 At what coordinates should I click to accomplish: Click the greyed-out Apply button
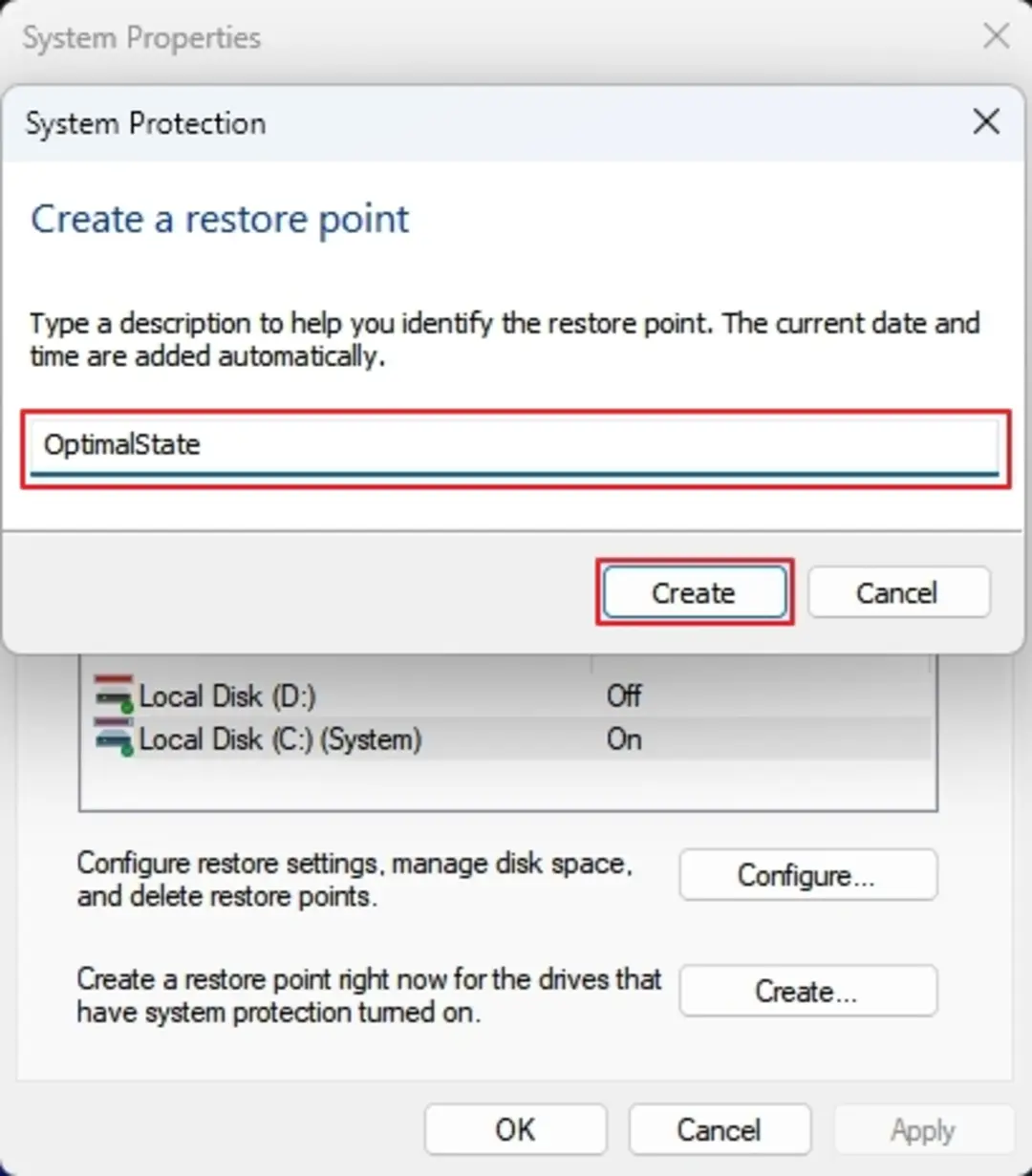(923, 1130)
